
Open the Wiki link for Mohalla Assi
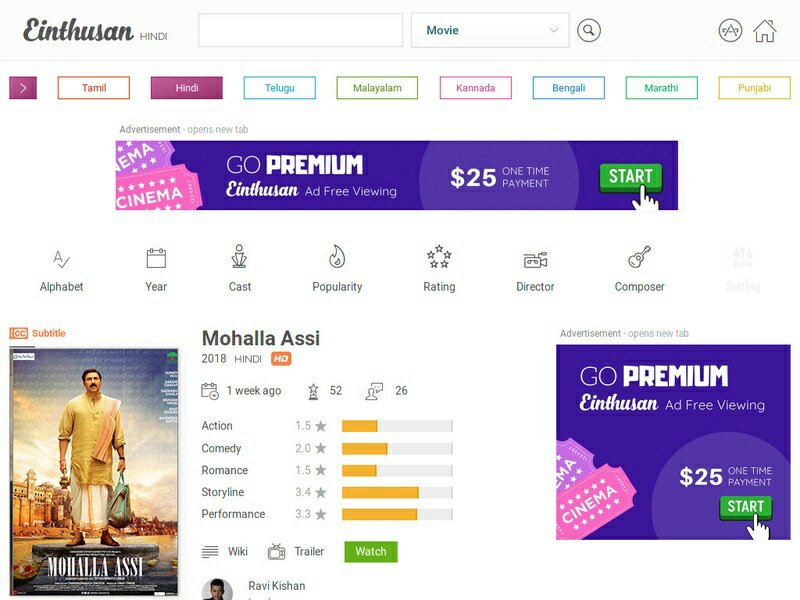pos(225,552)
